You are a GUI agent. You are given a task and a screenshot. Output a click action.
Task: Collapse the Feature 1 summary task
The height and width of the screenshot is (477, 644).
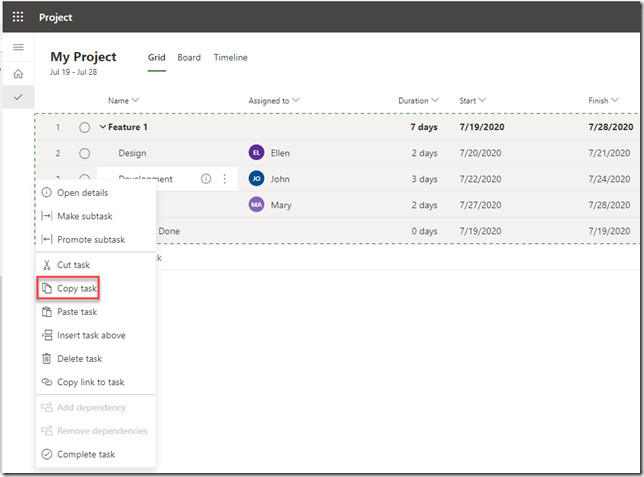pyautogui.click(x=103, y=127)
